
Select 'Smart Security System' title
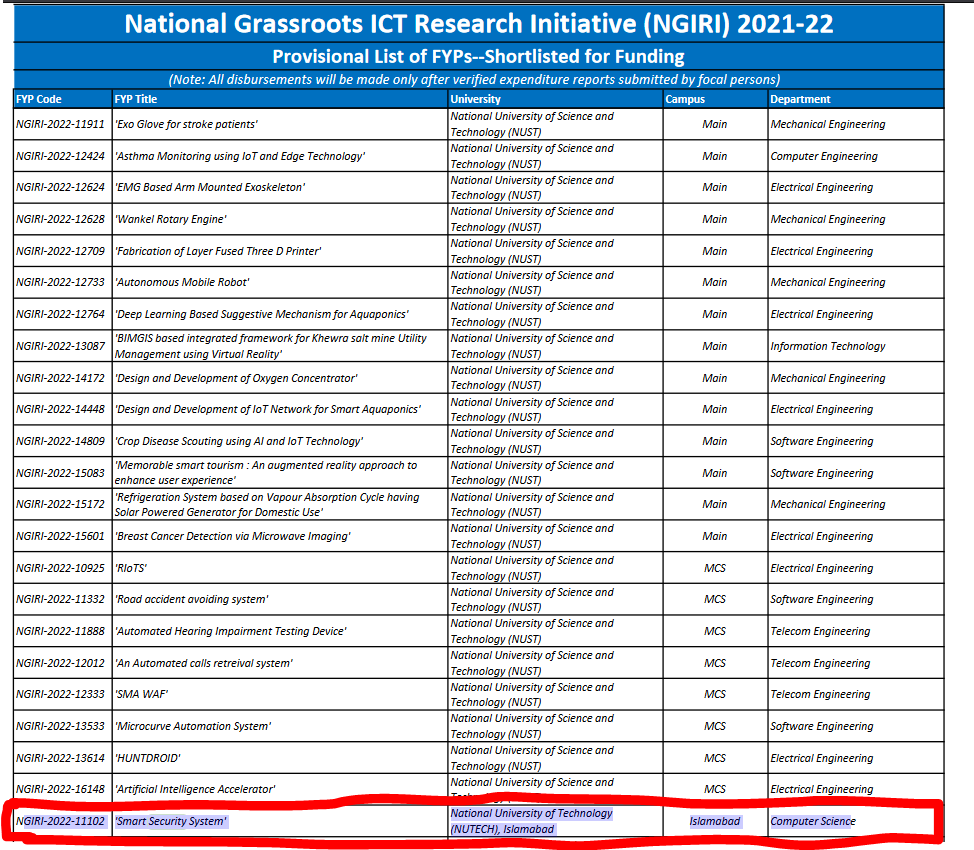tap(171, 821)
